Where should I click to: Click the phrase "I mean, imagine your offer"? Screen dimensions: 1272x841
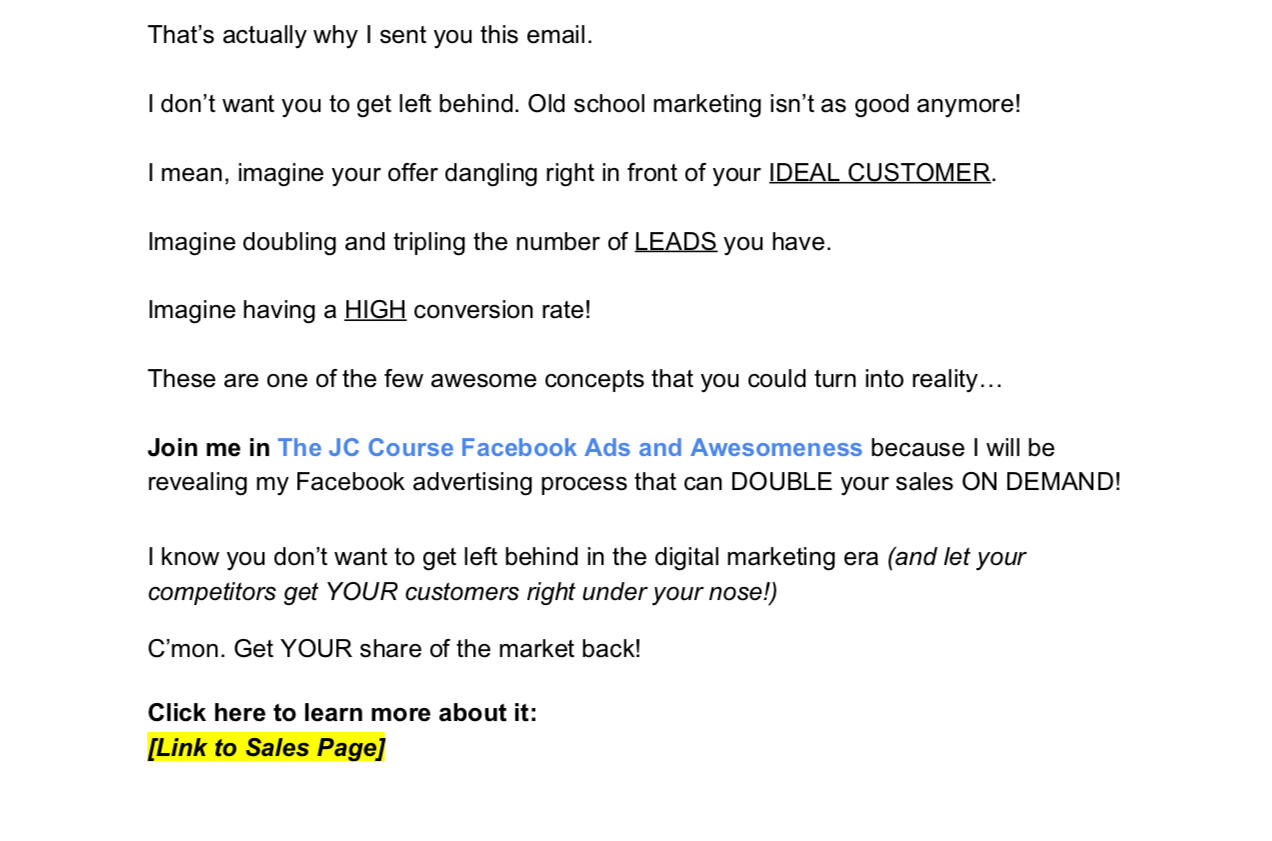292,173
